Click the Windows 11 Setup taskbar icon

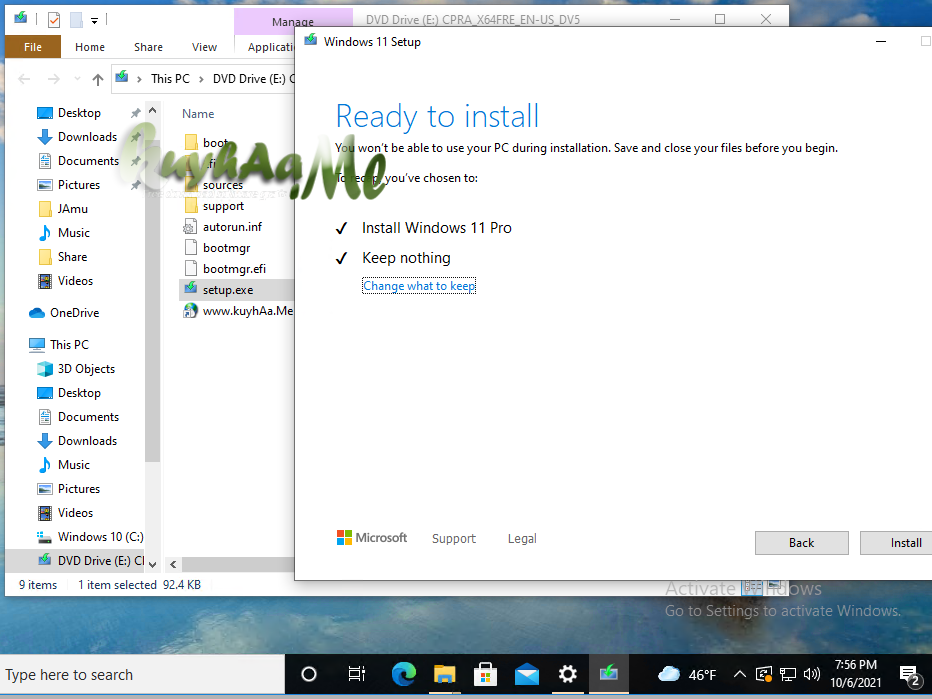click(609, 674)
